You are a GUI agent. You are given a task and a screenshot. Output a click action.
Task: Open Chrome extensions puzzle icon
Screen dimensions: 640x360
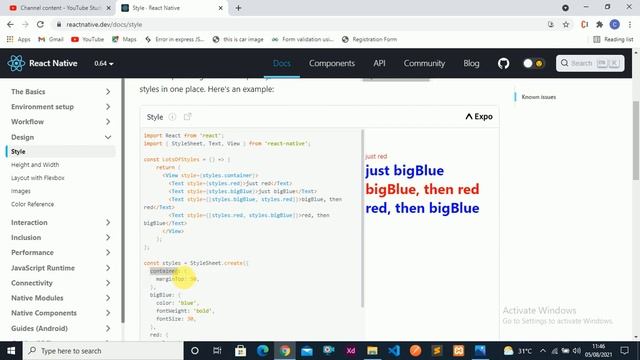[x=600, y=24]
